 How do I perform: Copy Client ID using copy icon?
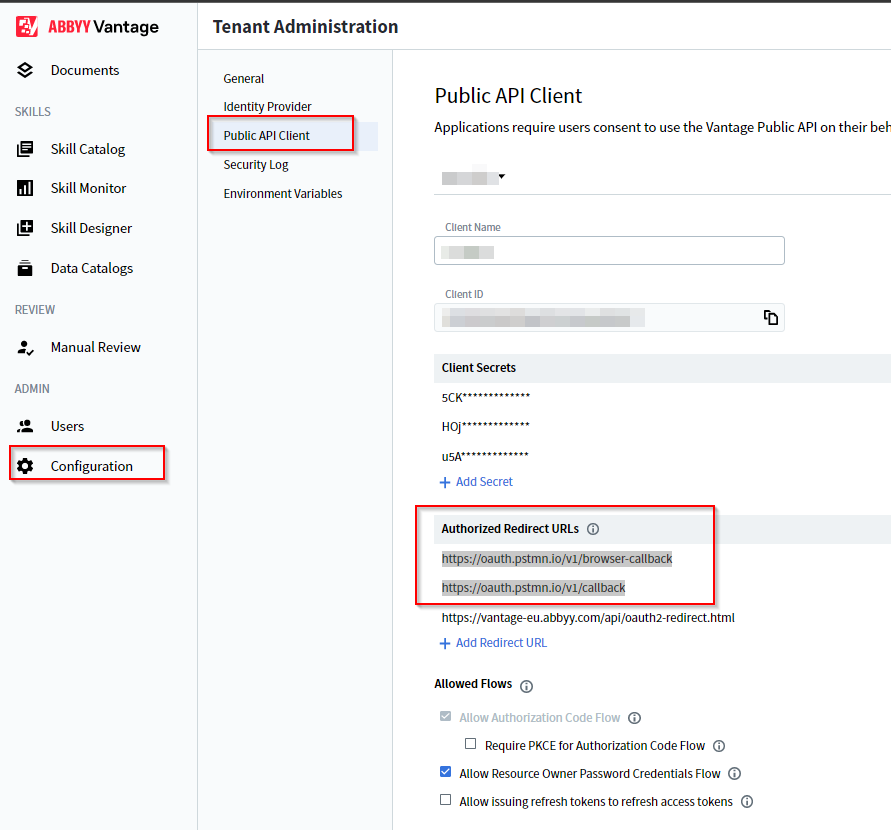click(x=771, y=318)
